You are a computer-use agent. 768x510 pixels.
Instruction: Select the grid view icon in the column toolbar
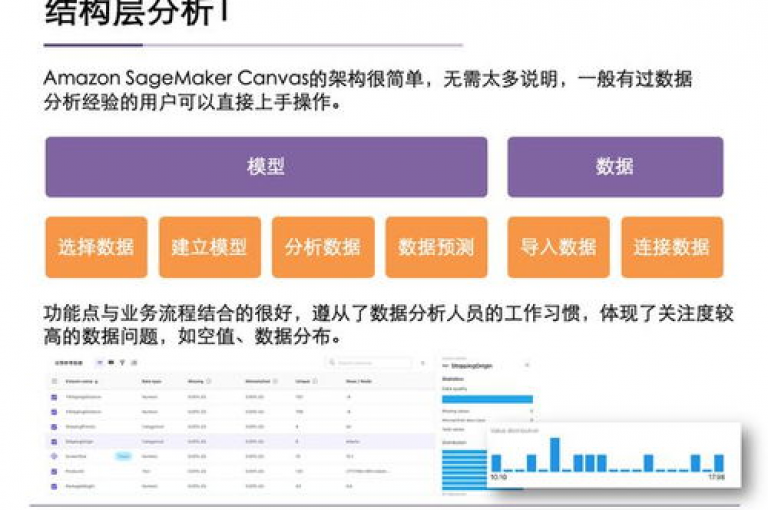point(111,363)
